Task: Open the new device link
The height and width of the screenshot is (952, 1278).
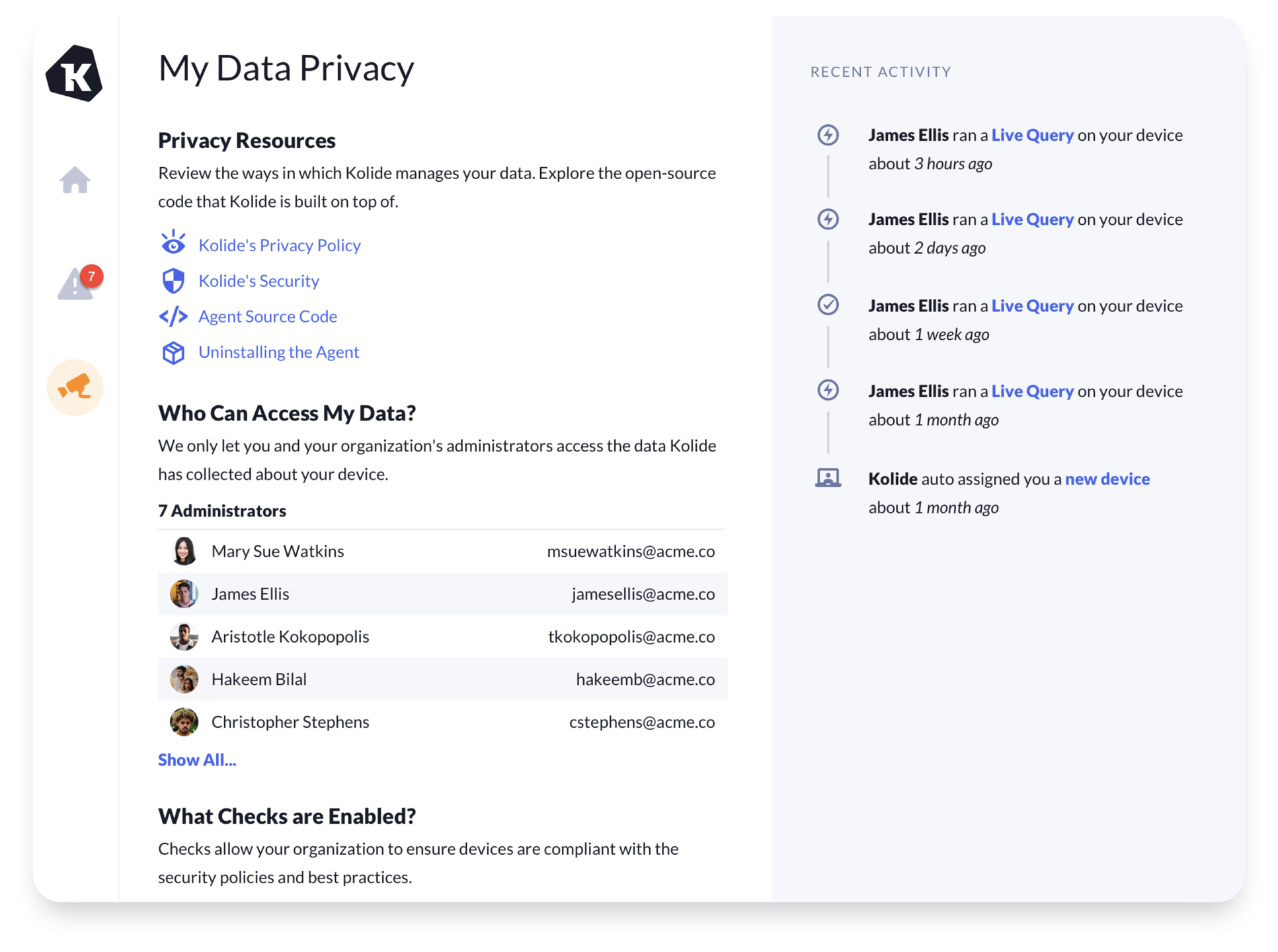Action: click(x=1107, y=479)
